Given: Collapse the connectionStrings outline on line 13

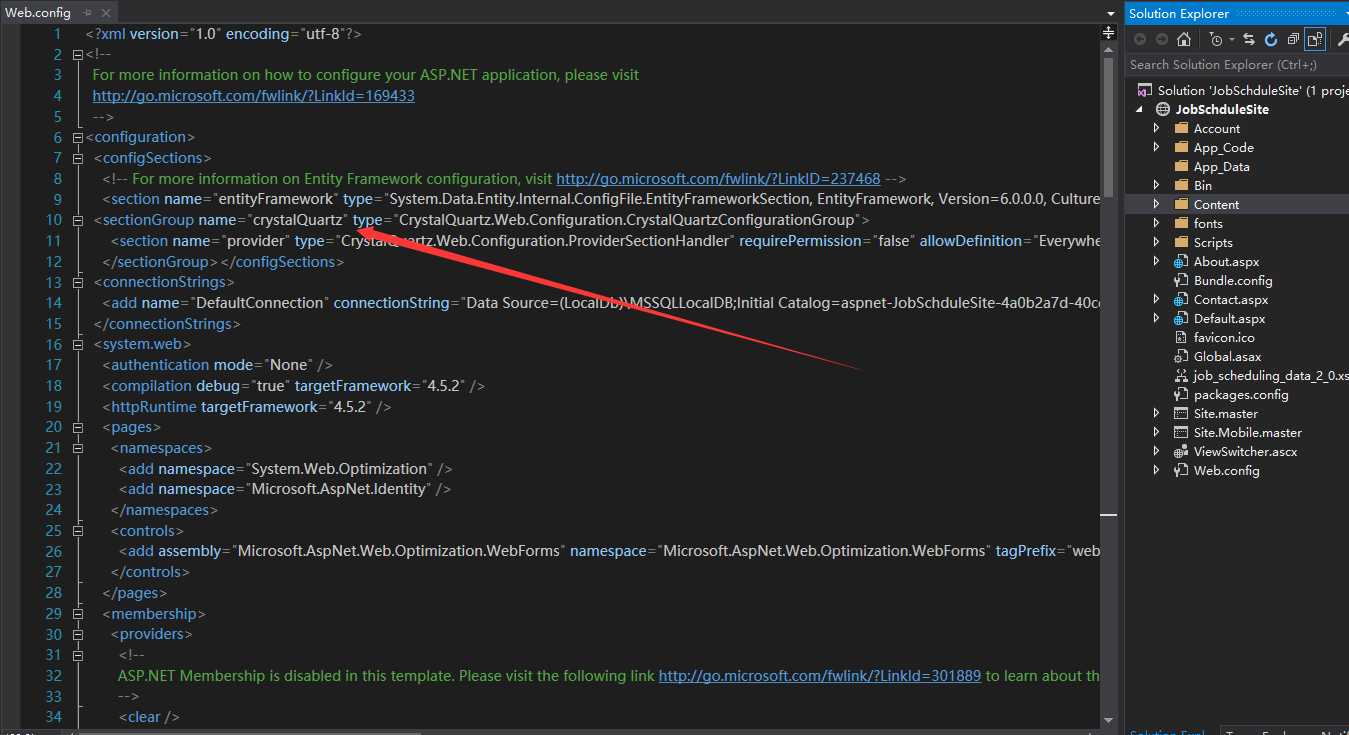Looking at the screenshot, I should (x=77, y=283).
